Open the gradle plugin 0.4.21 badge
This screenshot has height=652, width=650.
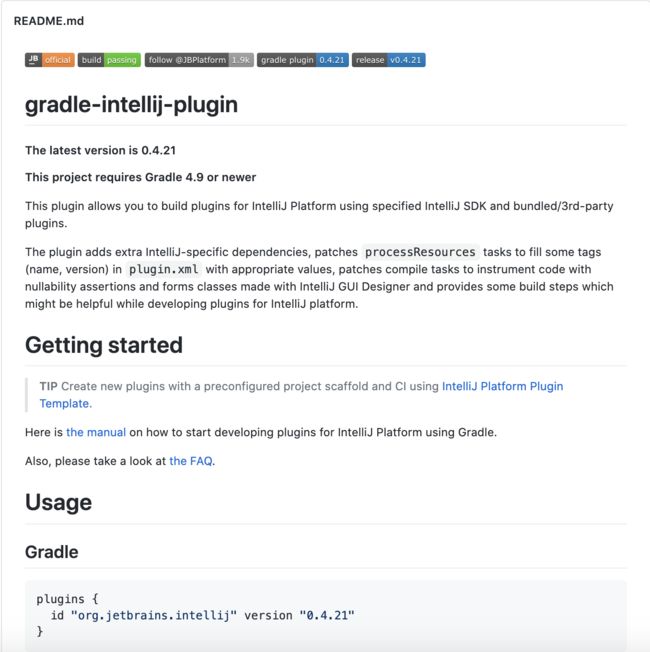pos(303,60)
